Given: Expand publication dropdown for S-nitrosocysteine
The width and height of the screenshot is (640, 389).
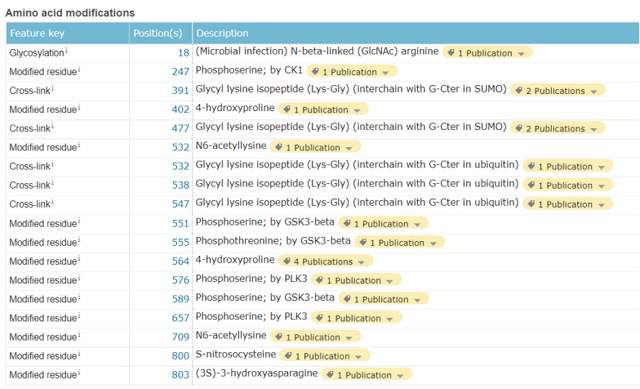Looking at the screenshot, I should point(325,356).
